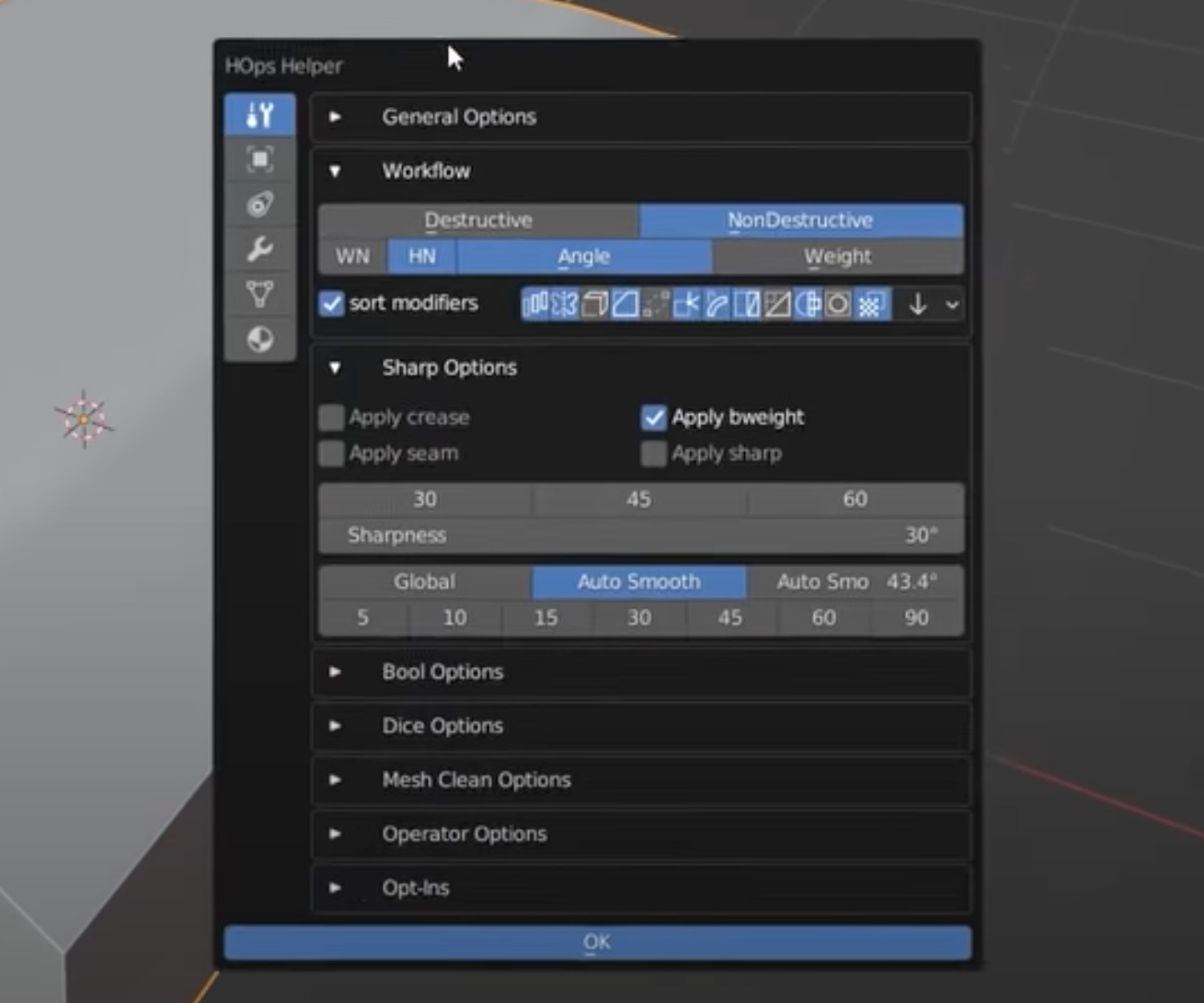Toggle subdivision surface sorting icon
The width and height of the screenshot is (1204, 1003).
[x=808, y=304]
